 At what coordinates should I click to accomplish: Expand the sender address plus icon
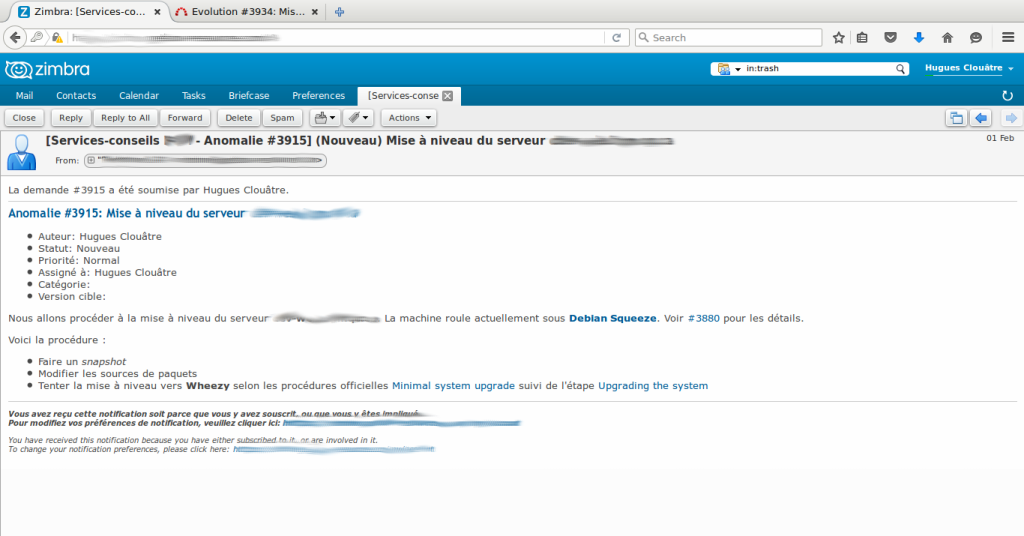coord(91,160)
